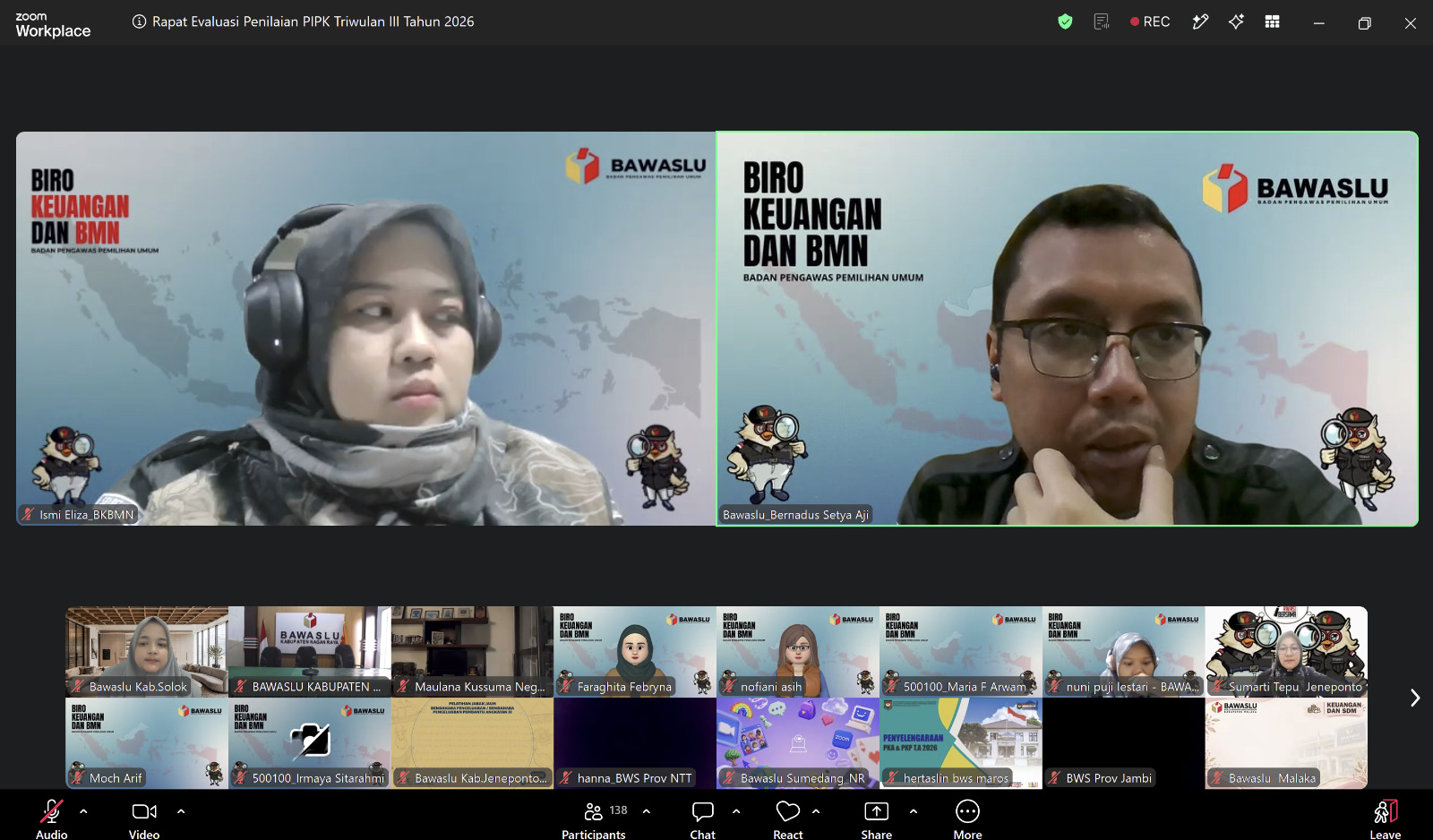Screen dimensions: 1433x840
Task: Select Sumarti Tepu_Jeneponto thumbnail
Action: pos(1286,652)
